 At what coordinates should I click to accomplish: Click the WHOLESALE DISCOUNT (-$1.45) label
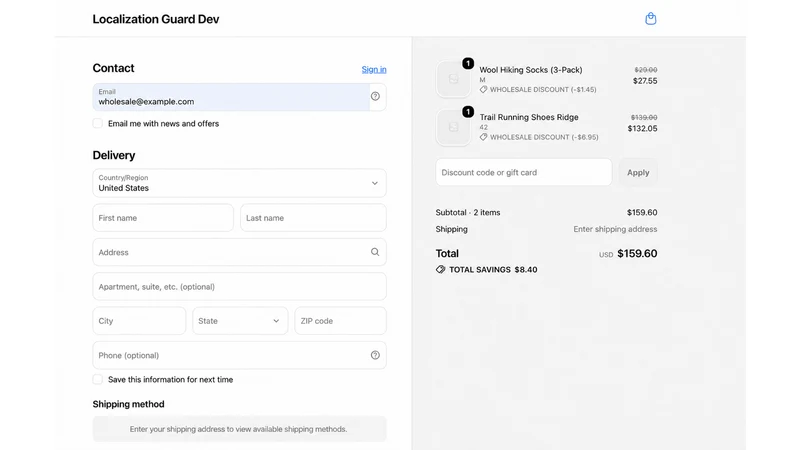pos(543,89)
